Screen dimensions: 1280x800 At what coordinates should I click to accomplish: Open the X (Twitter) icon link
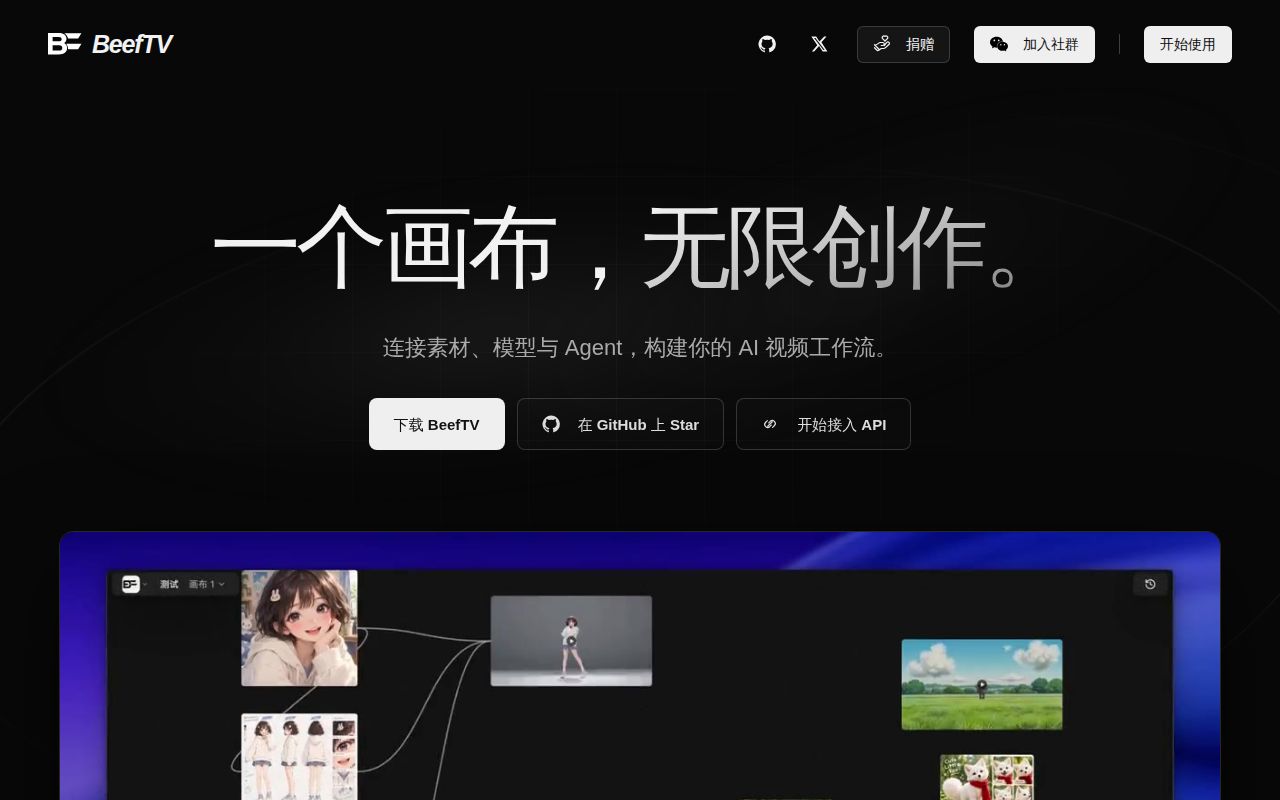(819, 44)
